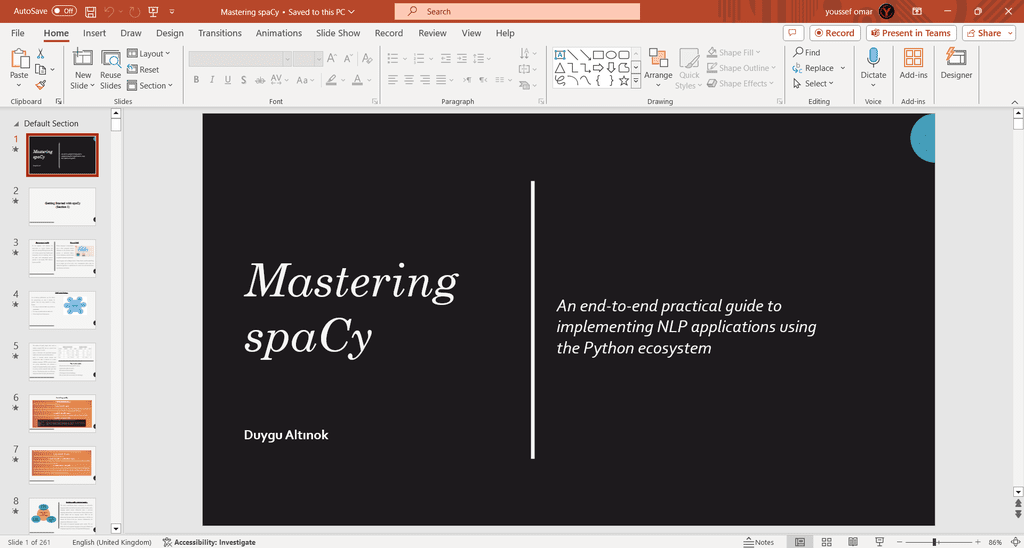The image size is (1024, 548).
Task: Click the text highlight color button
Action: click(x=332, y=80)
